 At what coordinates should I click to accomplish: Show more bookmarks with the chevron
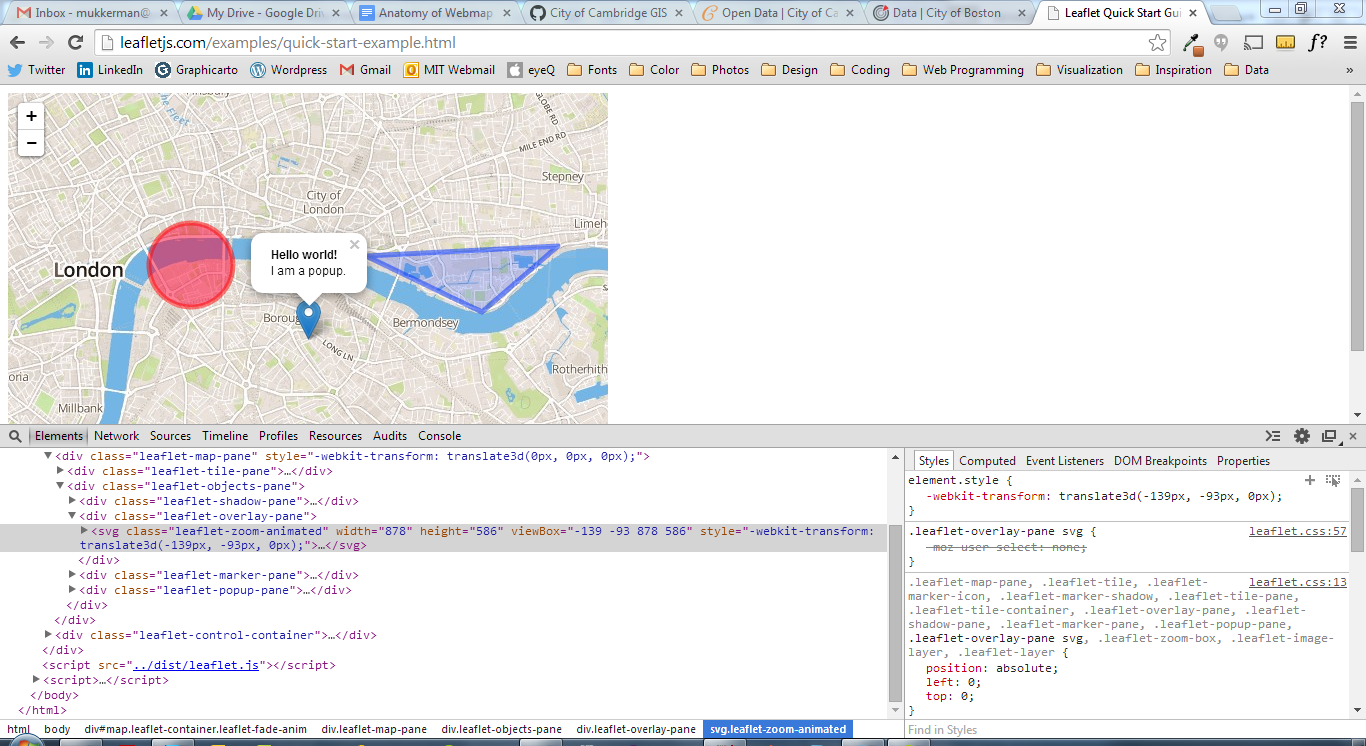[1350, 70]
